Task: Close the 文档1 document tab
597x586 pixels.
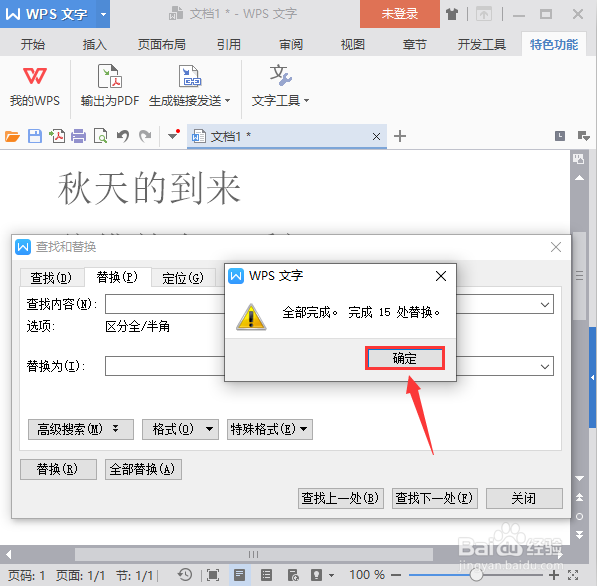Action: tap(376, 136)
